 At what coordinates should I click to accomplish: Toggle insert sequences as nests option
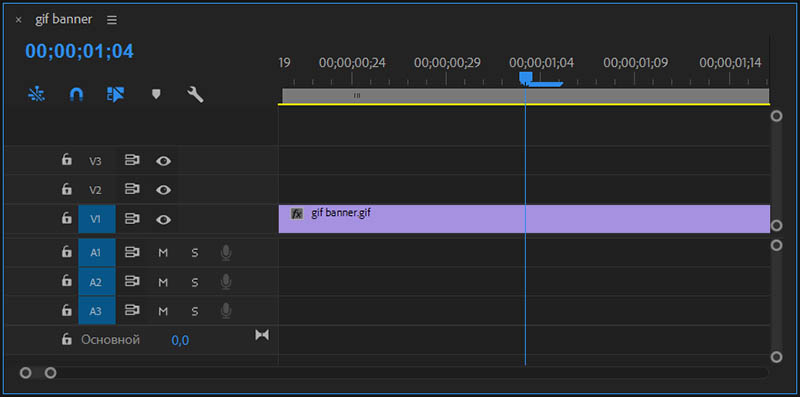37,94
